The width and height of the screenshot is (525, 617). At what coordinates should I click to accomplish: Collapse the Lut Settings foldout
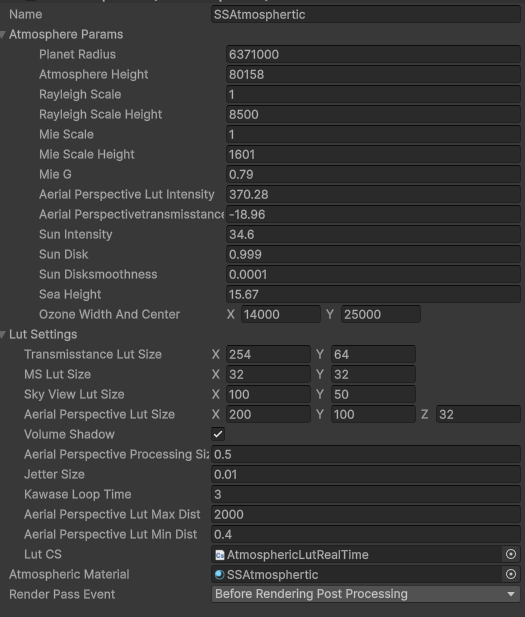3,334
